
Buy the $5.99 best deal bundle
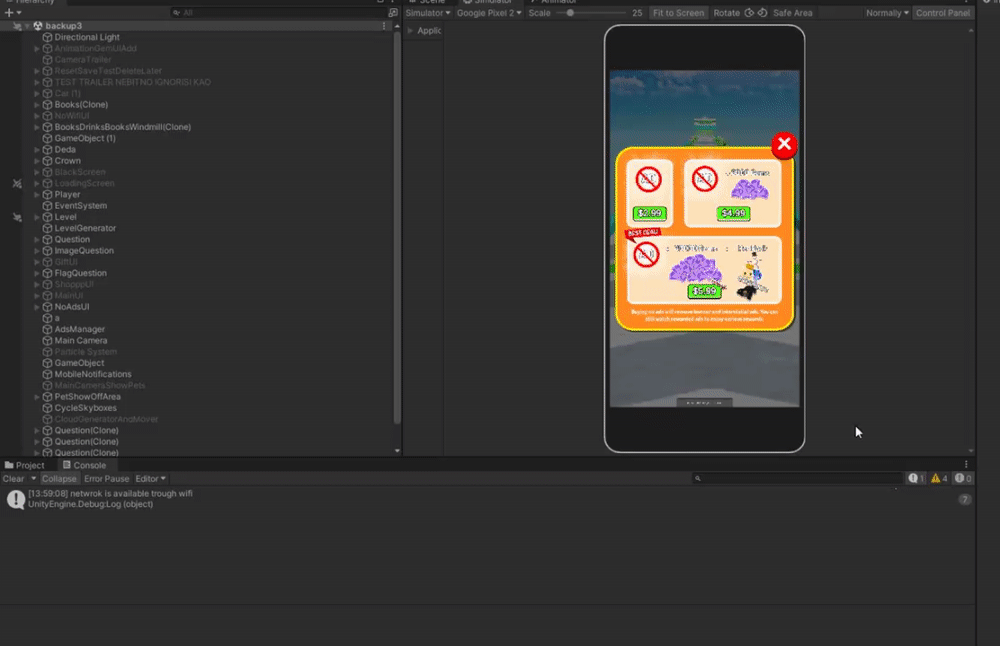pos(704,291)
